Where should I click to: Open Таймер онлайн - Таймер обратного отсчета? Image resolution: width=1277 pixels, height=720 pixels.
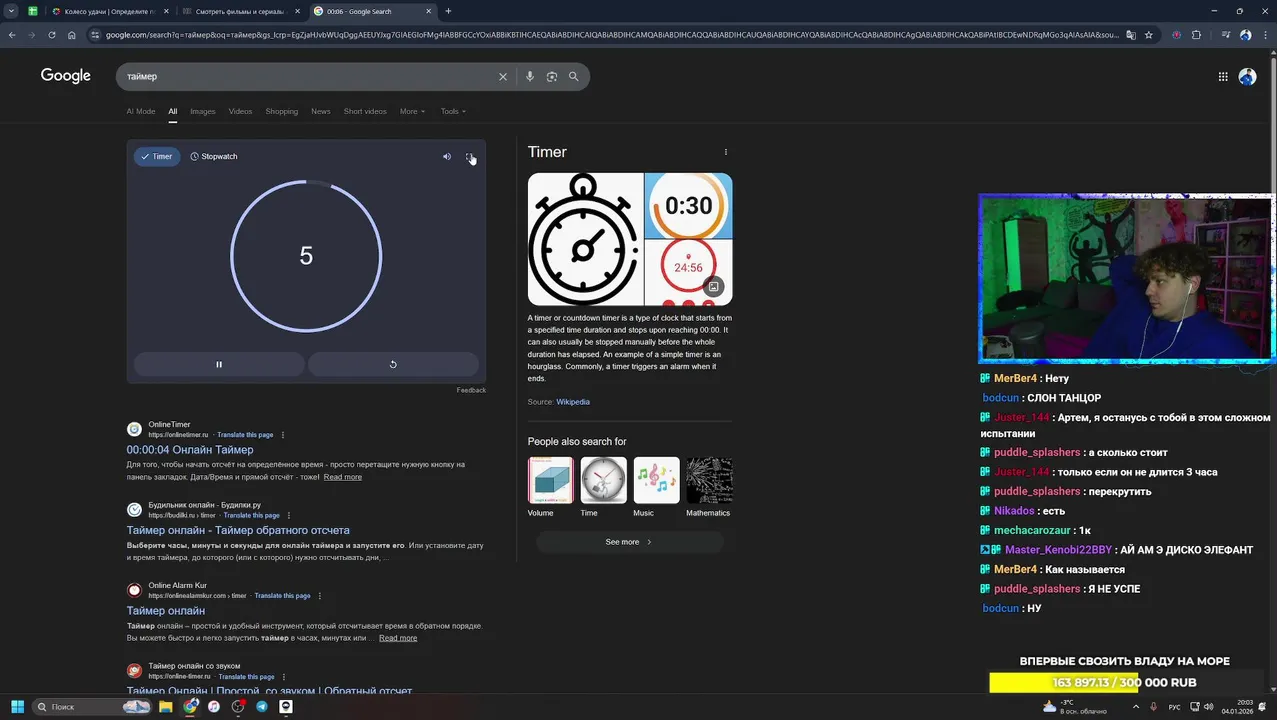click(238, 530)
